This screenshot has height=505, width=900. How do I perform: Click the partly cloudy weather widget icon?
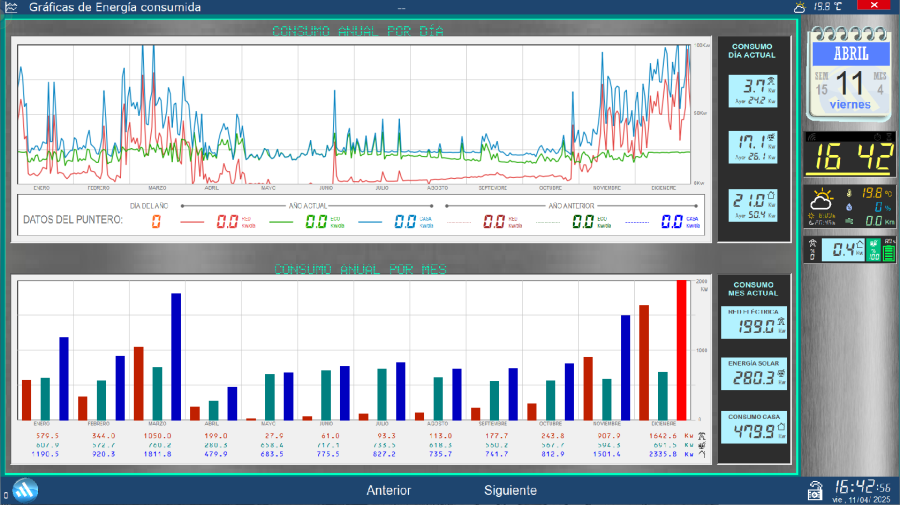826,200
